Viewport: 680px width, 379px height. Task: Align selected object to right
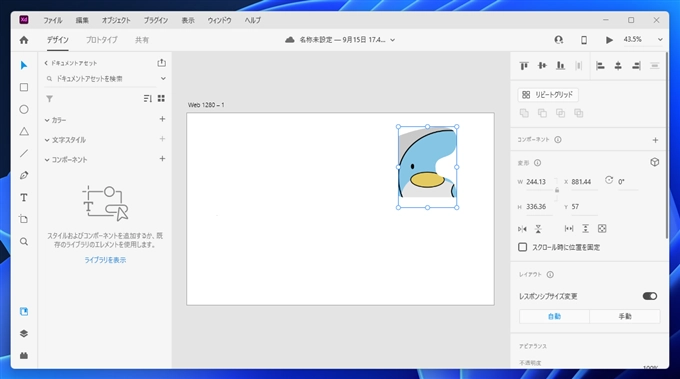(636, 66)
